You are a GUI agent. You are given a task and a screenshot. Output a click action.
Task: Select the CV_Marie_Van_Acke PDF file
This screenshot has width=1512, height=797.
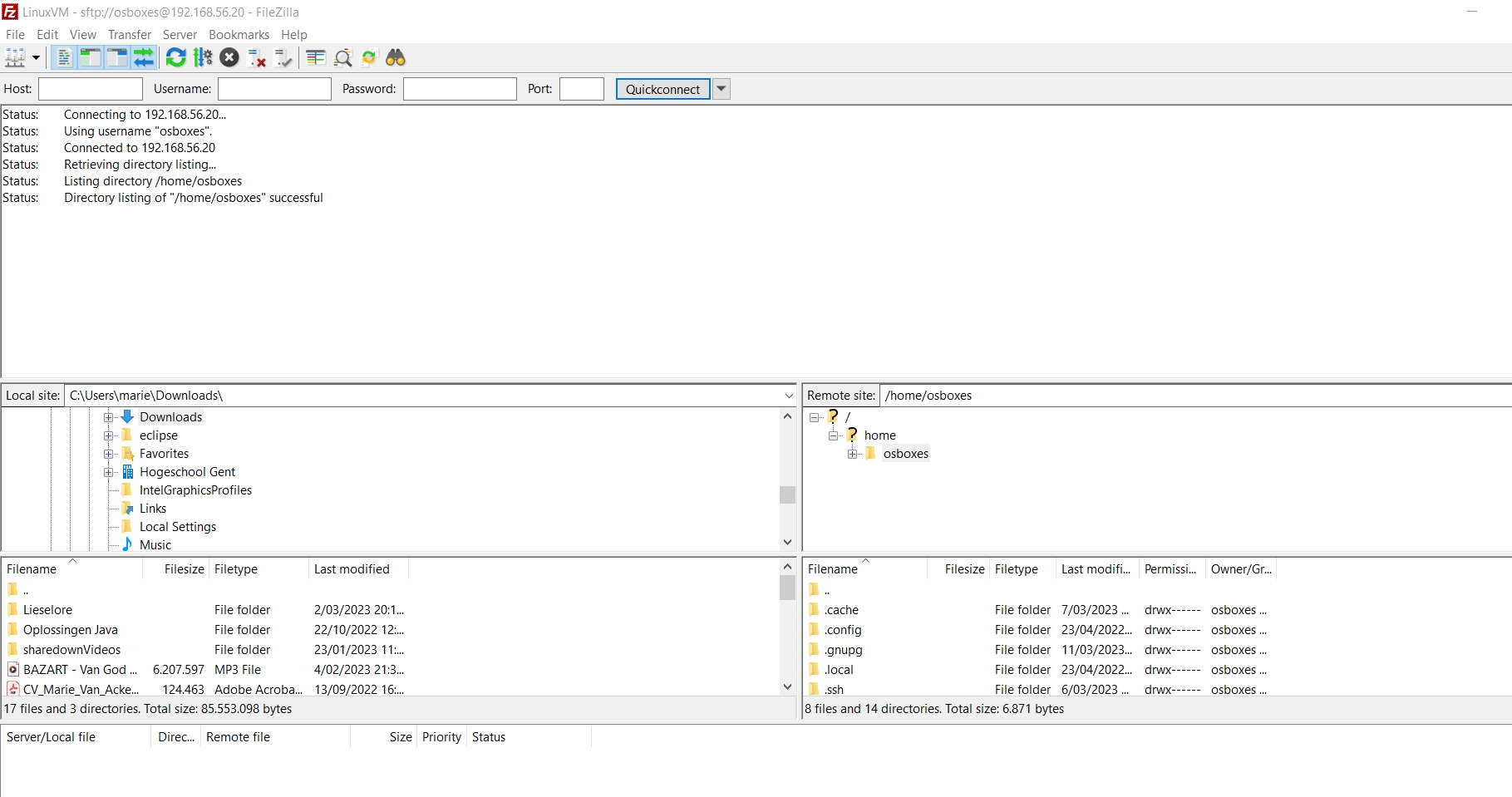(x=81, y=690)
